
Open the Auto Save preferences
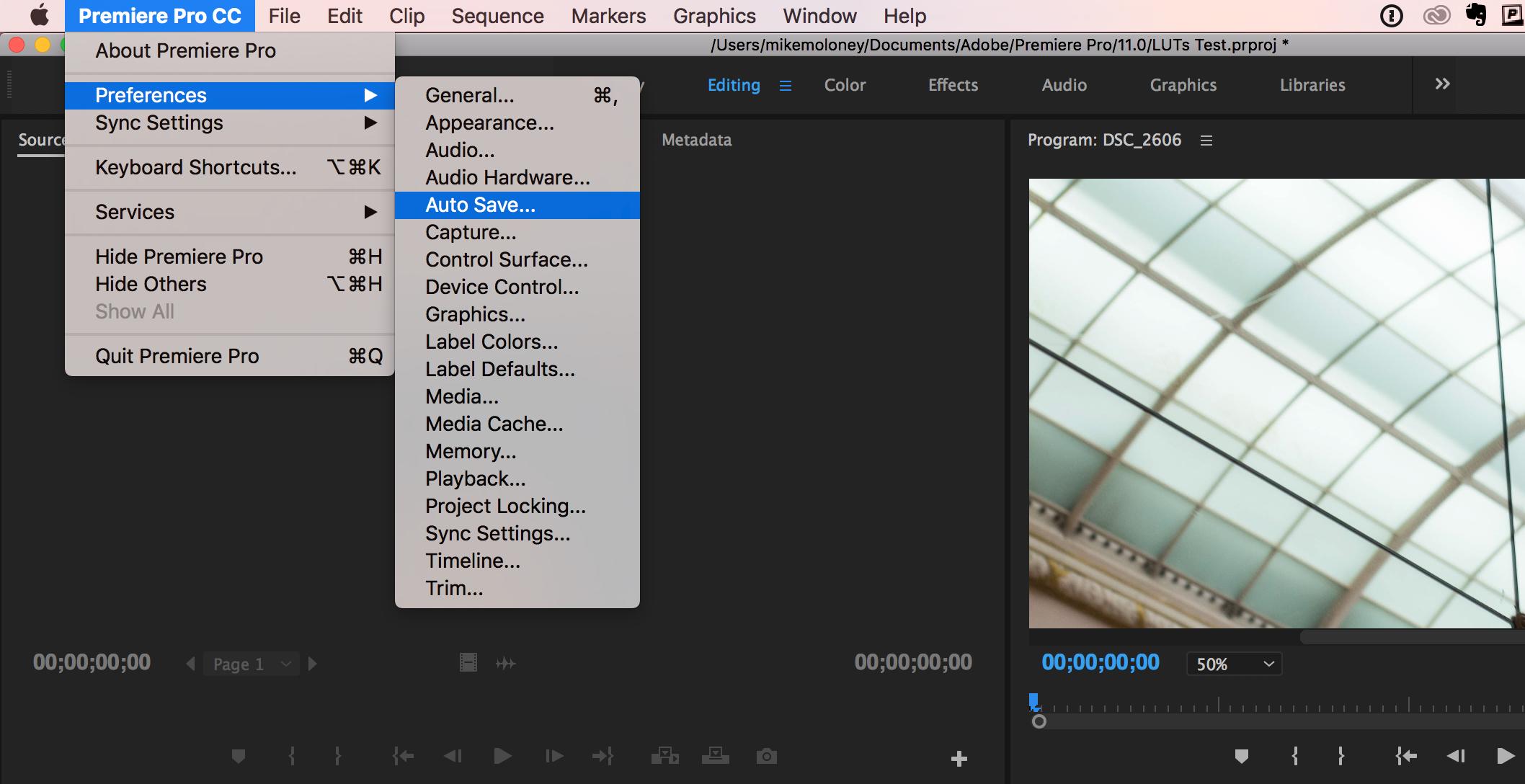tap(517, 205)
